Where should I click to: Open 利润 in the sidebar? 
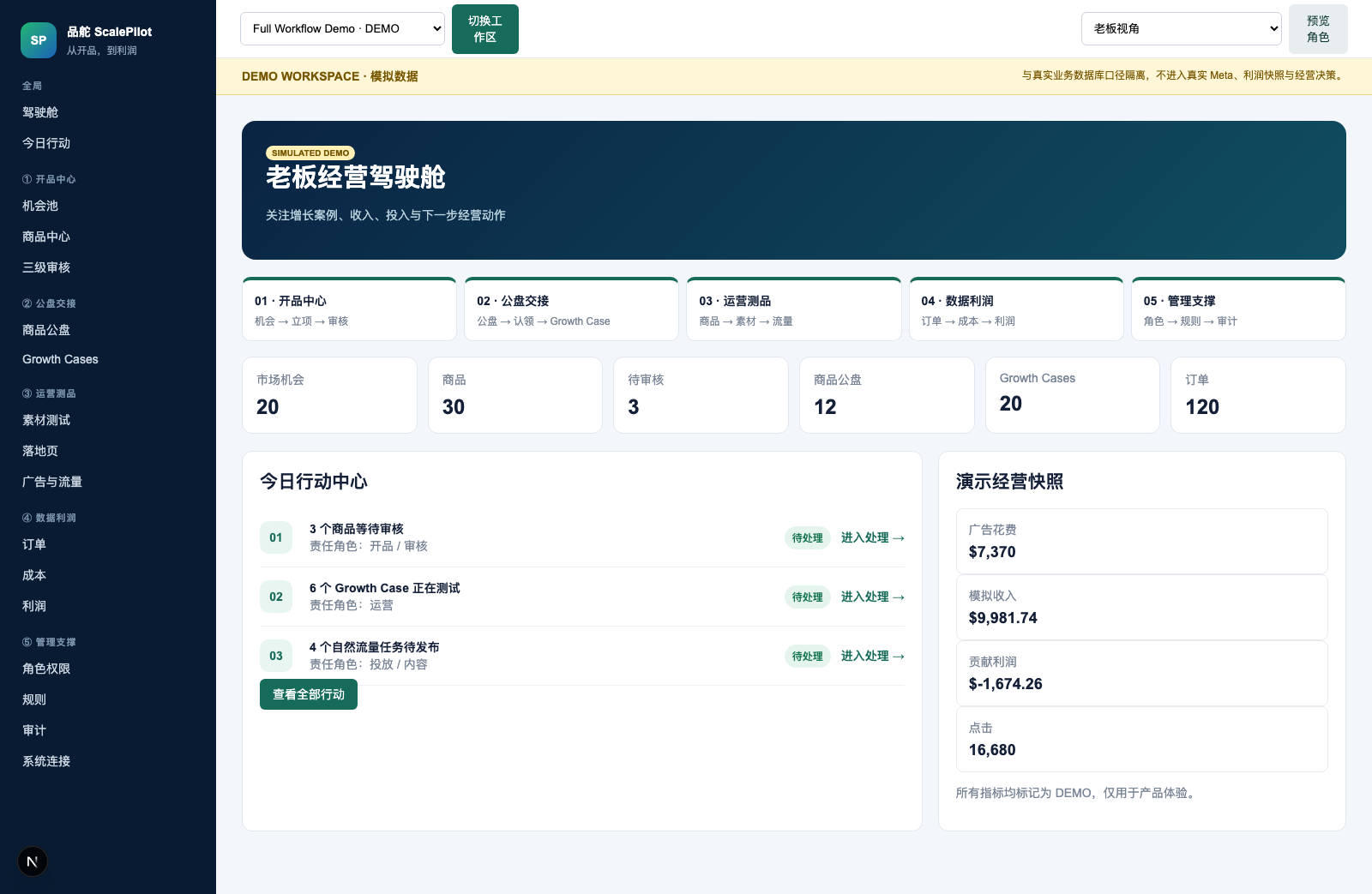[x=34, y=606]
